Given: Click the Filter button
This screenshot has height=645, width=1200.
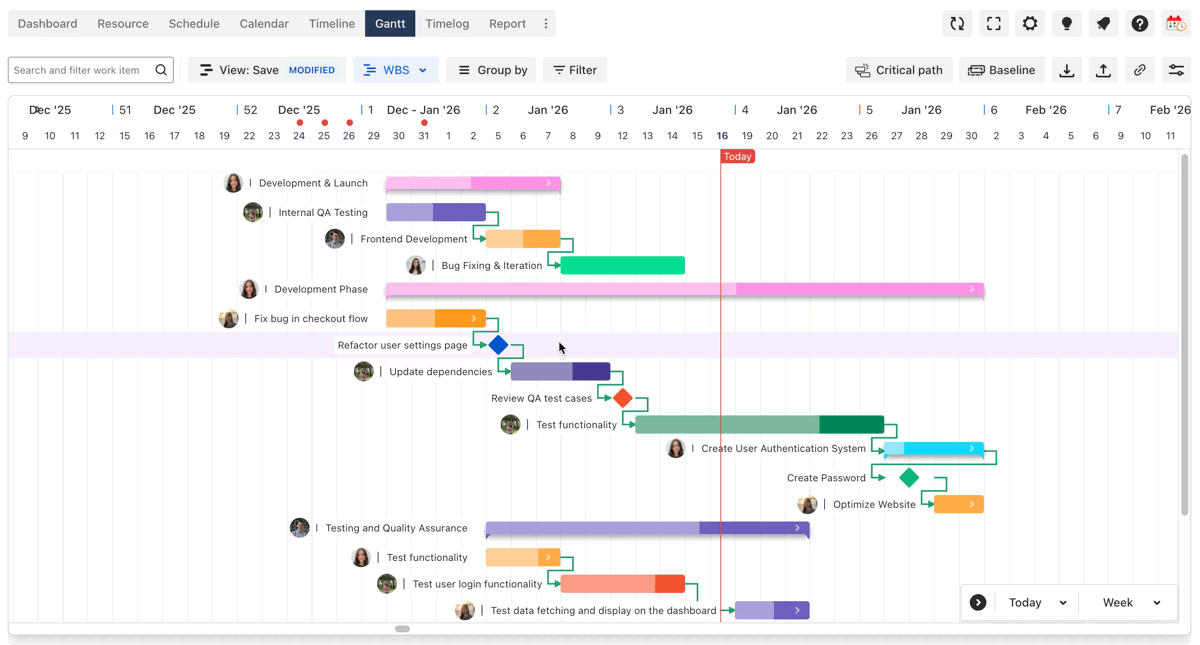Looking at the screenshot, I should pyautogui.click(x=575, y=70).
